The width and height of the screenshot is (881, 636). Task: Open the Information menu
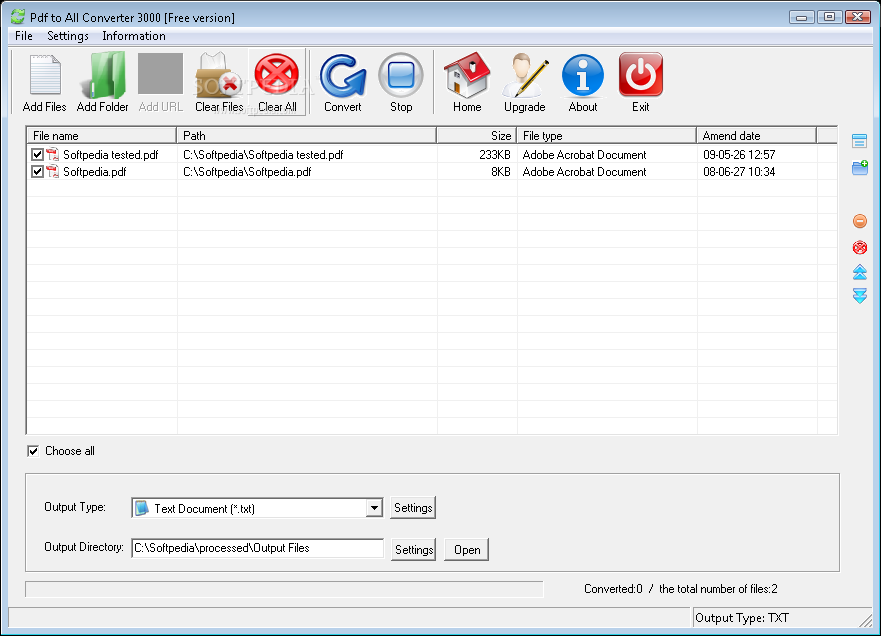[134, 36]
